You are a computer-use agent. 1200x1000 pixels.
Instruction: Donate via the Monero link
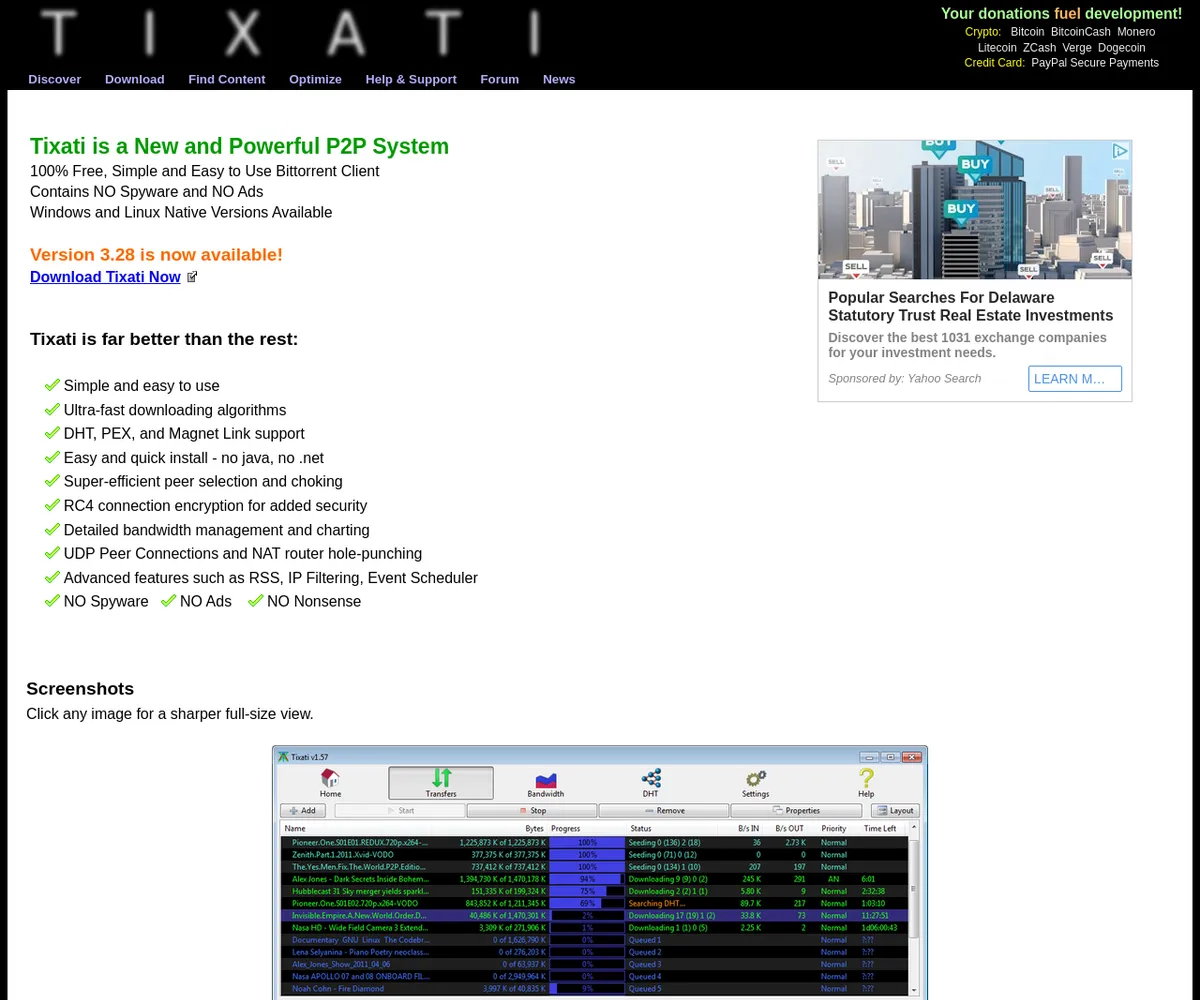click(x=1136, y=32)
